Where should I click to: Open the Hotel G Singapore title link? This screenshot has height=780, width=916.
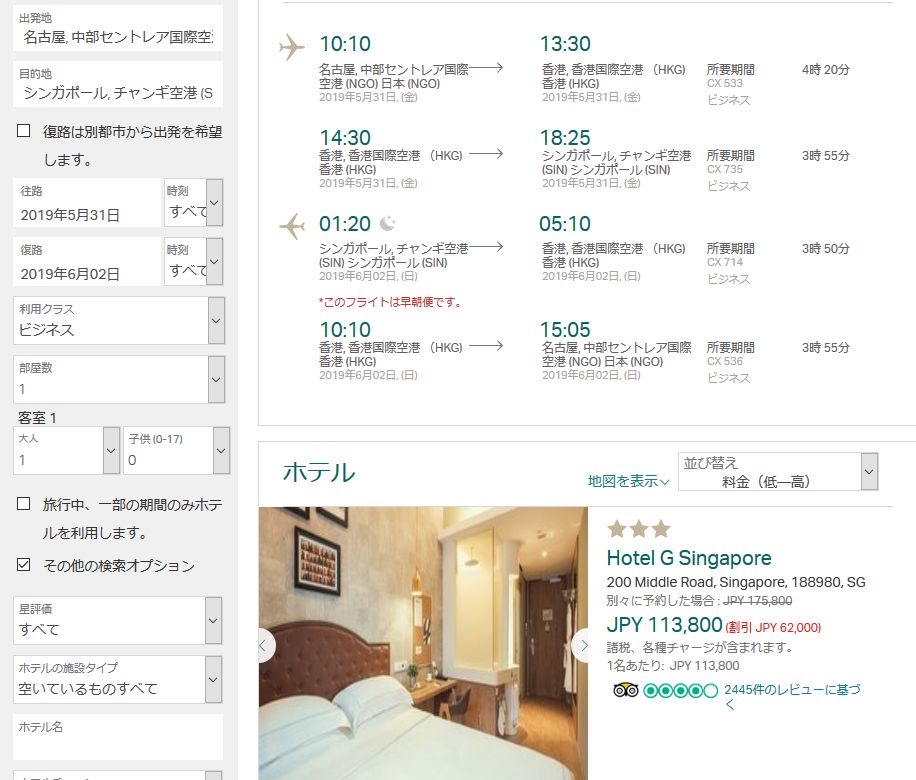(689, 558)
